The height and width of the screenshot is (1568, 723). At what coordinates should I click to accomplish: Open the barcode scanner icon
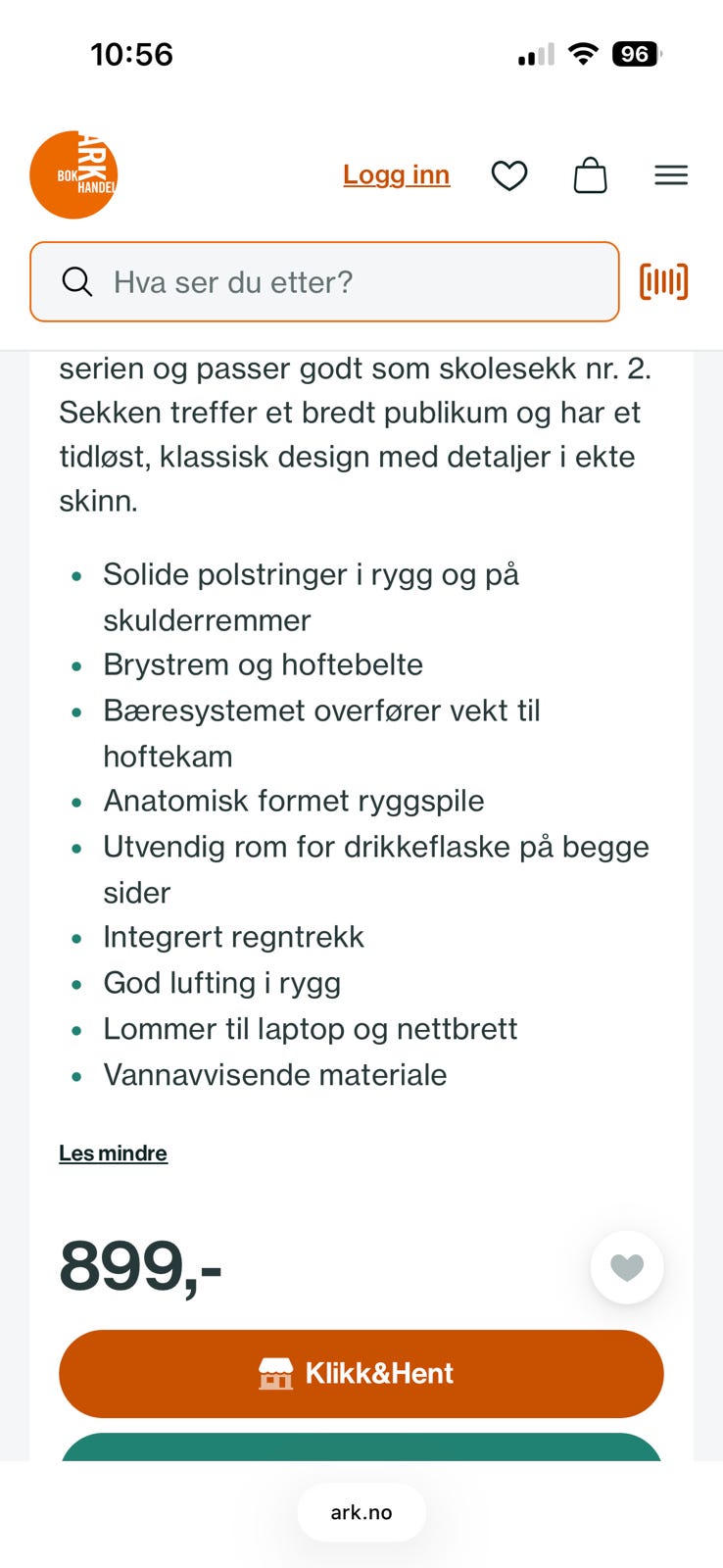663,281
